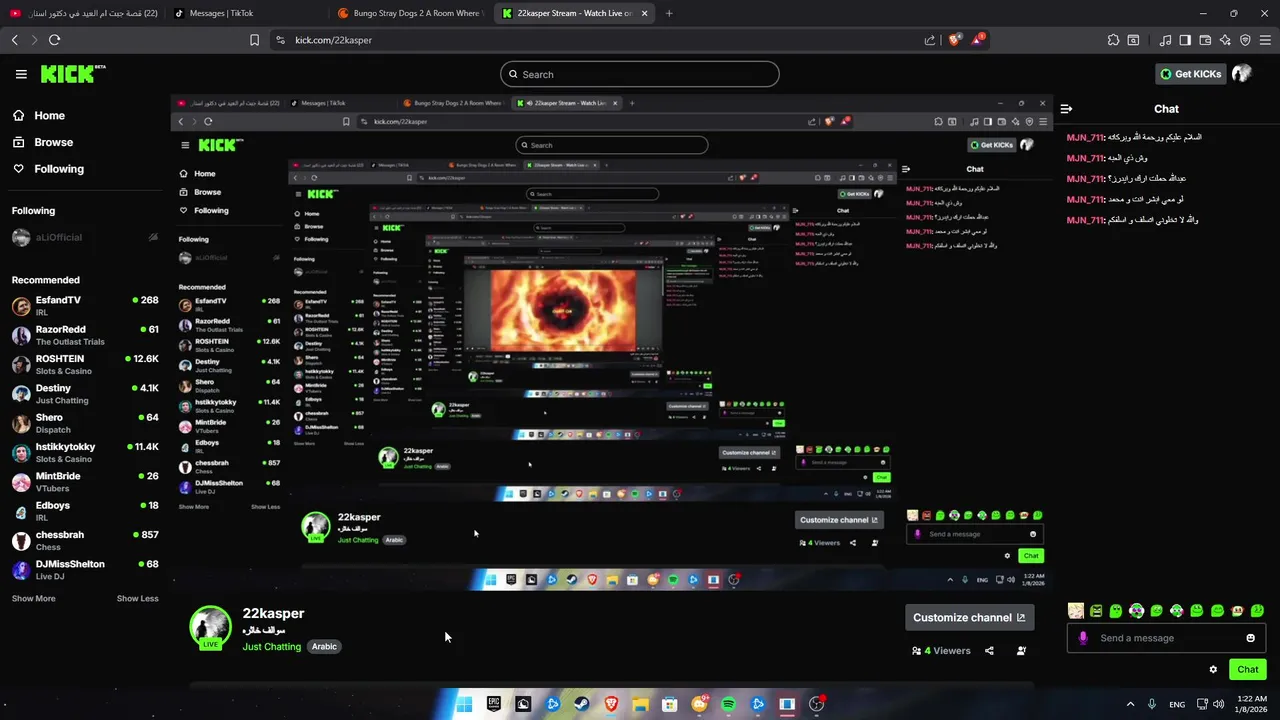Open chessbrah recommended channel

(x=85, y=540)
